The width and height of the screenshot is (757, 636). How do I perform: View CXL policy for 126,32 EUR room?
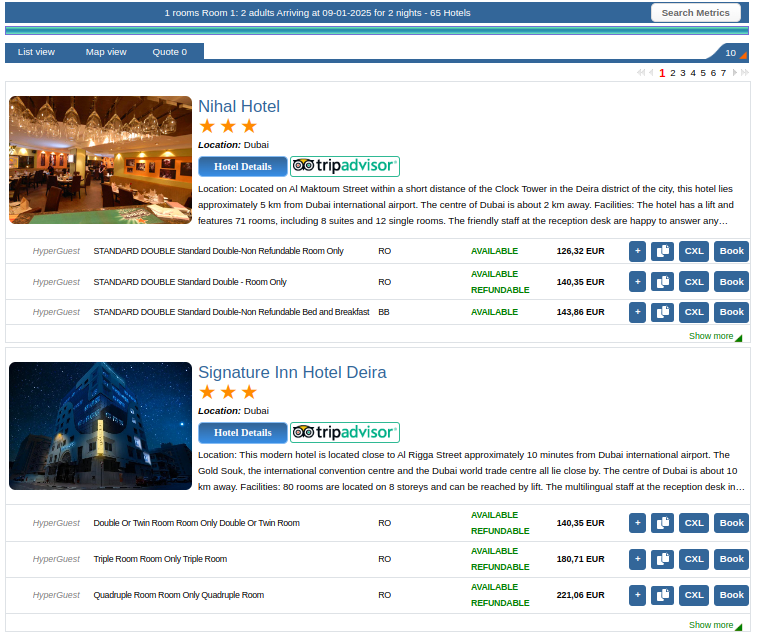pos(694,251)
